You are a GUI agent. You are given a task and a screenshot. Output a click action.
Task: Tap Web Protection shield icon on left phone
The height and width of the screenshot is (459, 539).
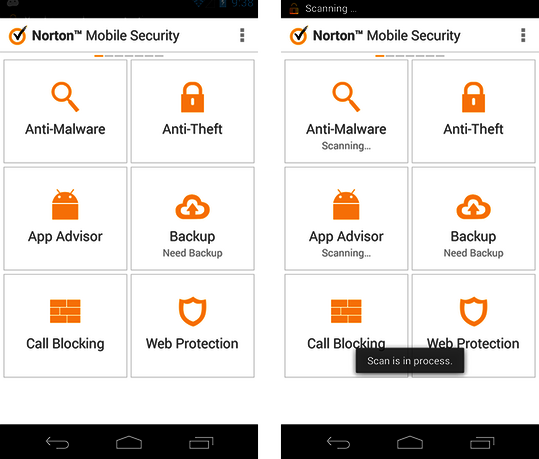click(192, 311)
